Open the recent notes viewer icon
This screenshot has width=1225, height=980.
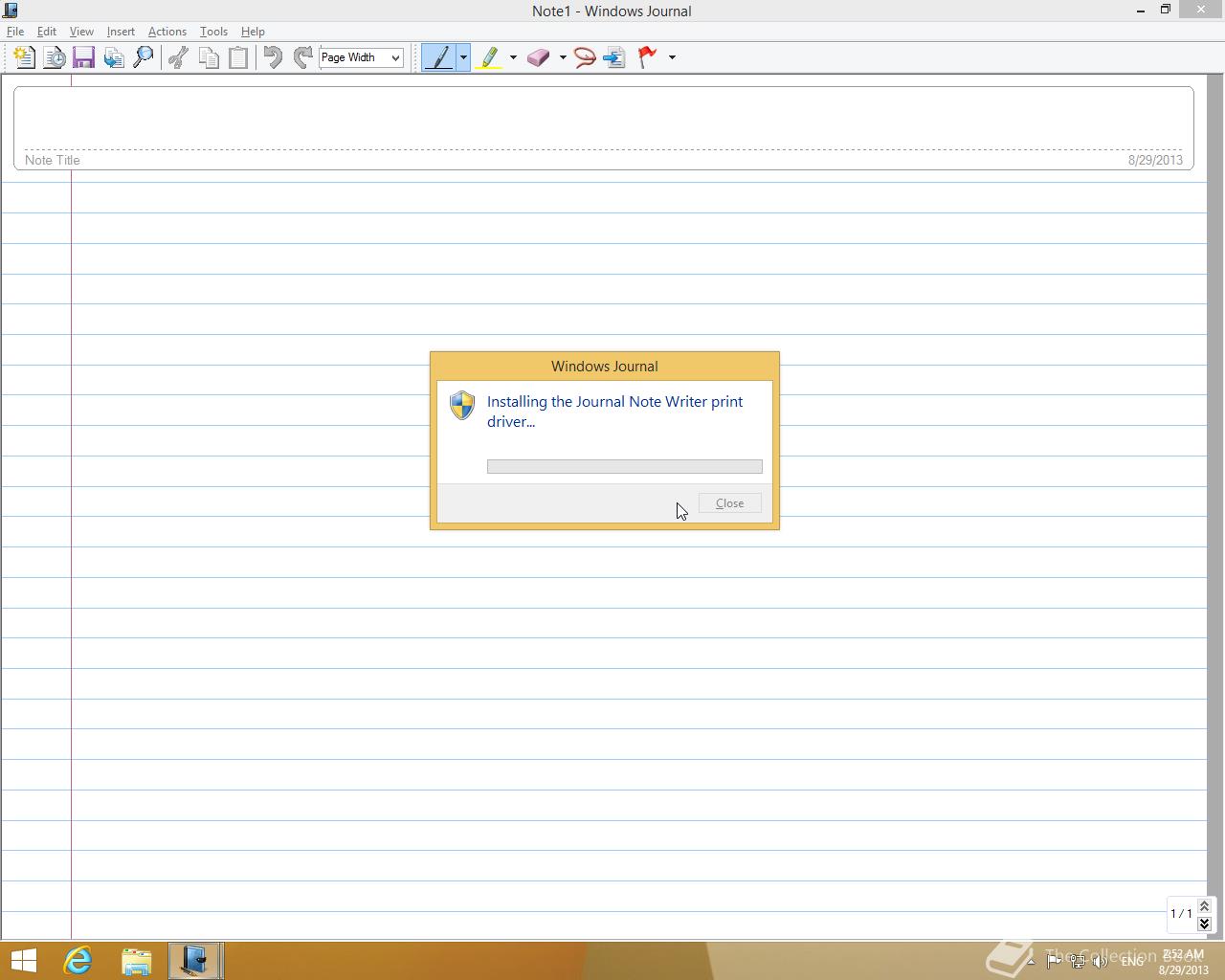55,57
